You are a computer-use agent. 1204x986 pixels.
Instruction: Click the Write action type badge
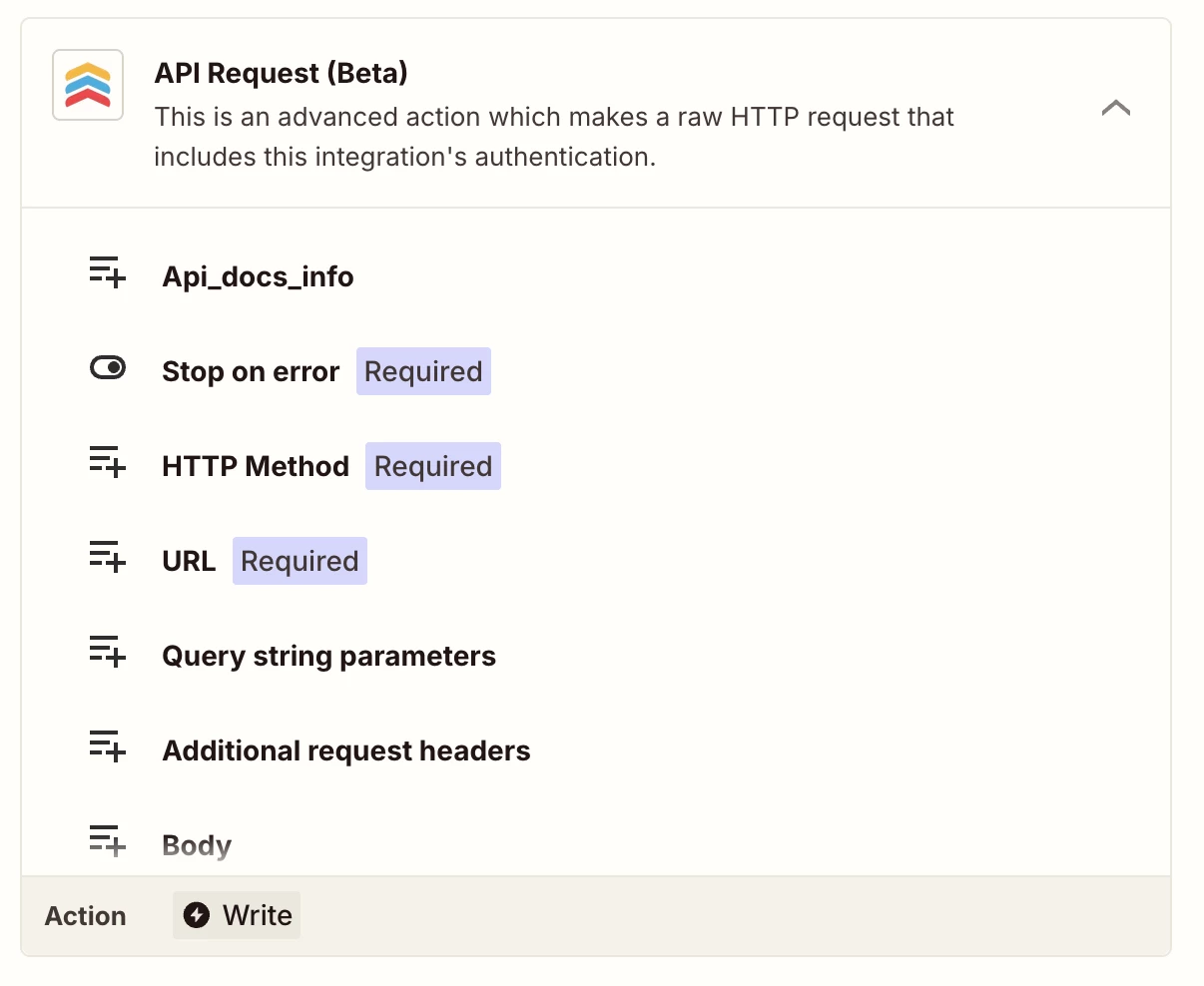pos(238,915)
